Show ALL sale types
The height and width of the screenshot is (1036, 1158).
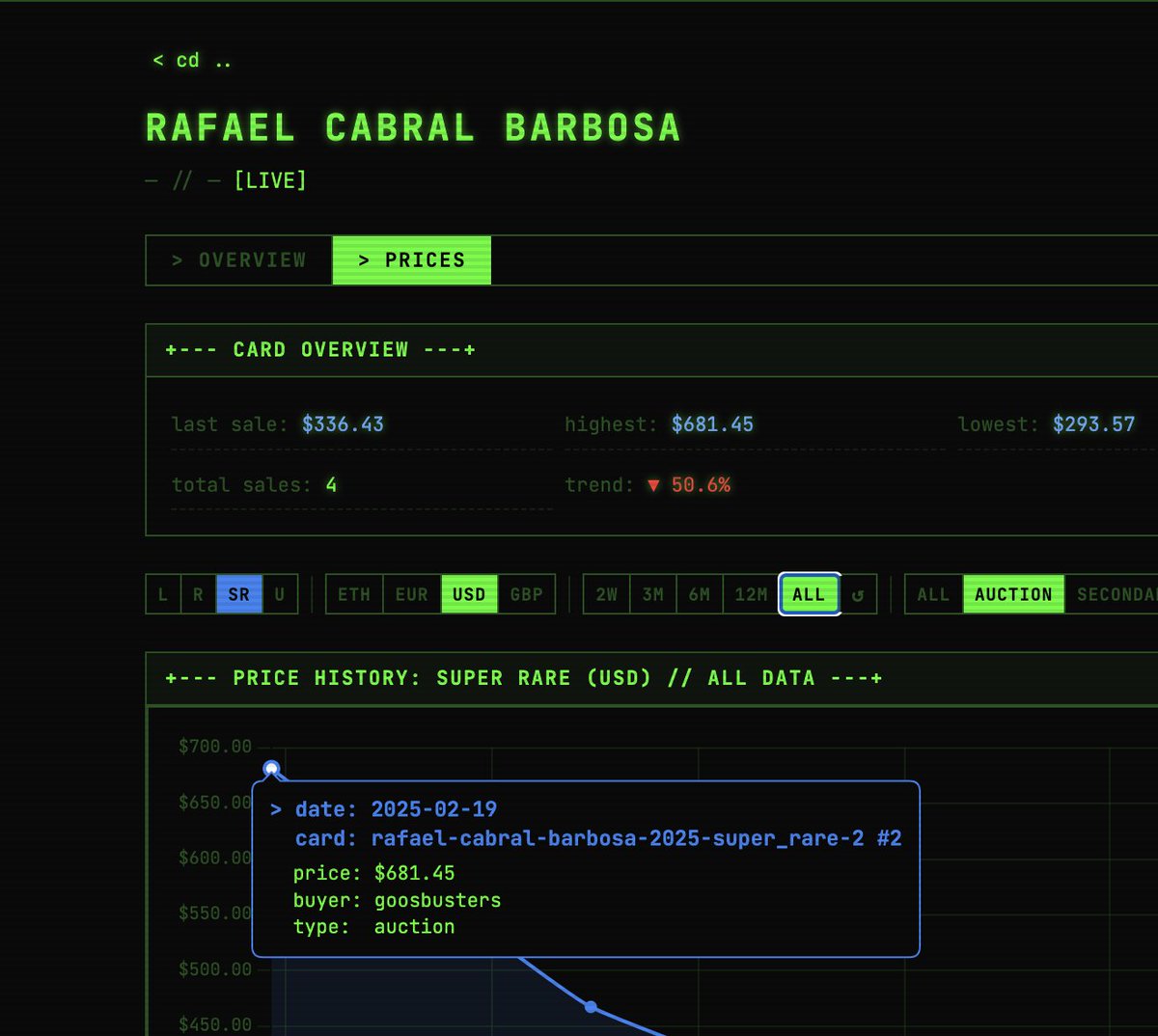(933, 594)
